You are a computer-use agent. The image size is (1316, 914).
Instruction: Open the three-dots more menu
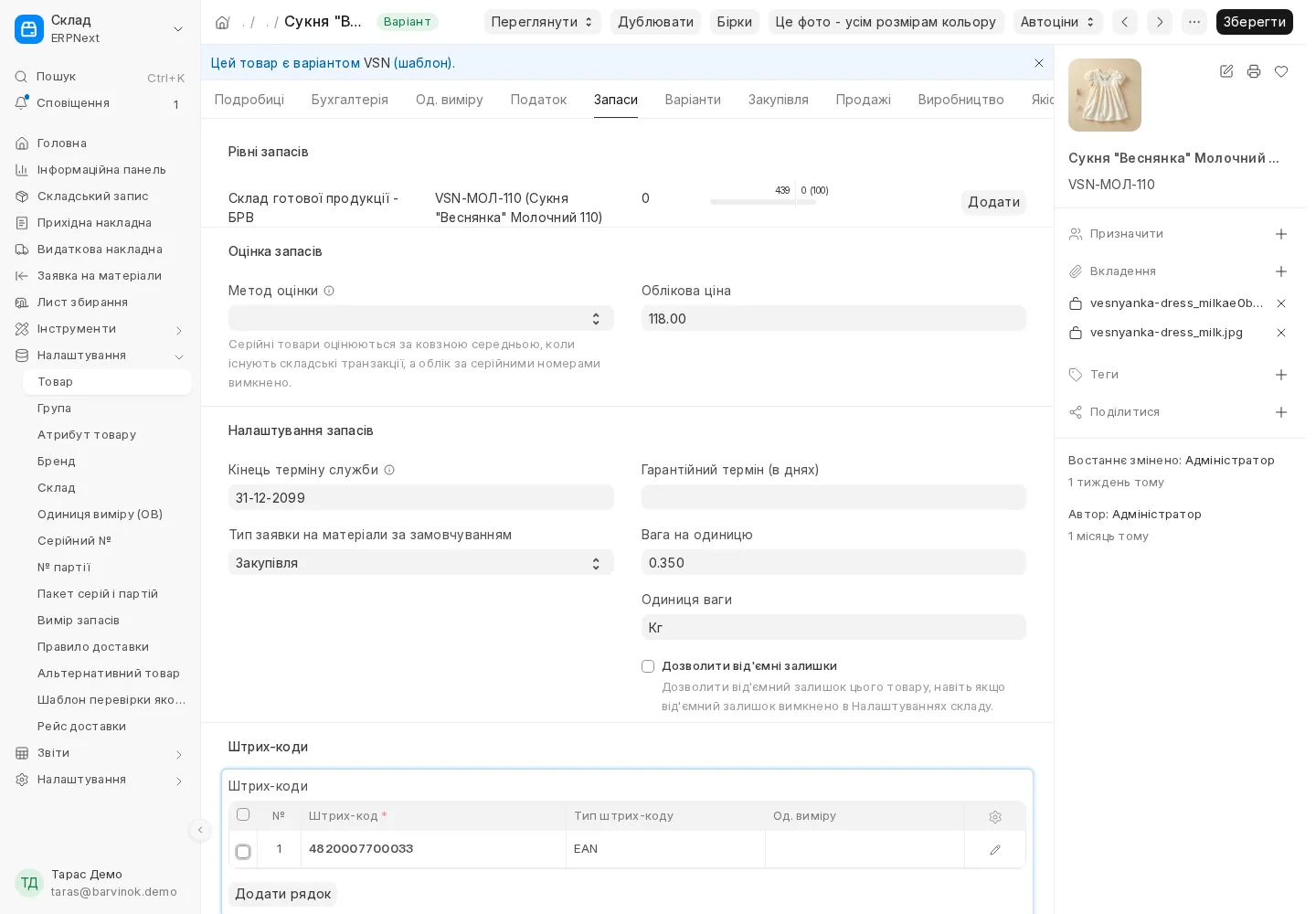1194,22
